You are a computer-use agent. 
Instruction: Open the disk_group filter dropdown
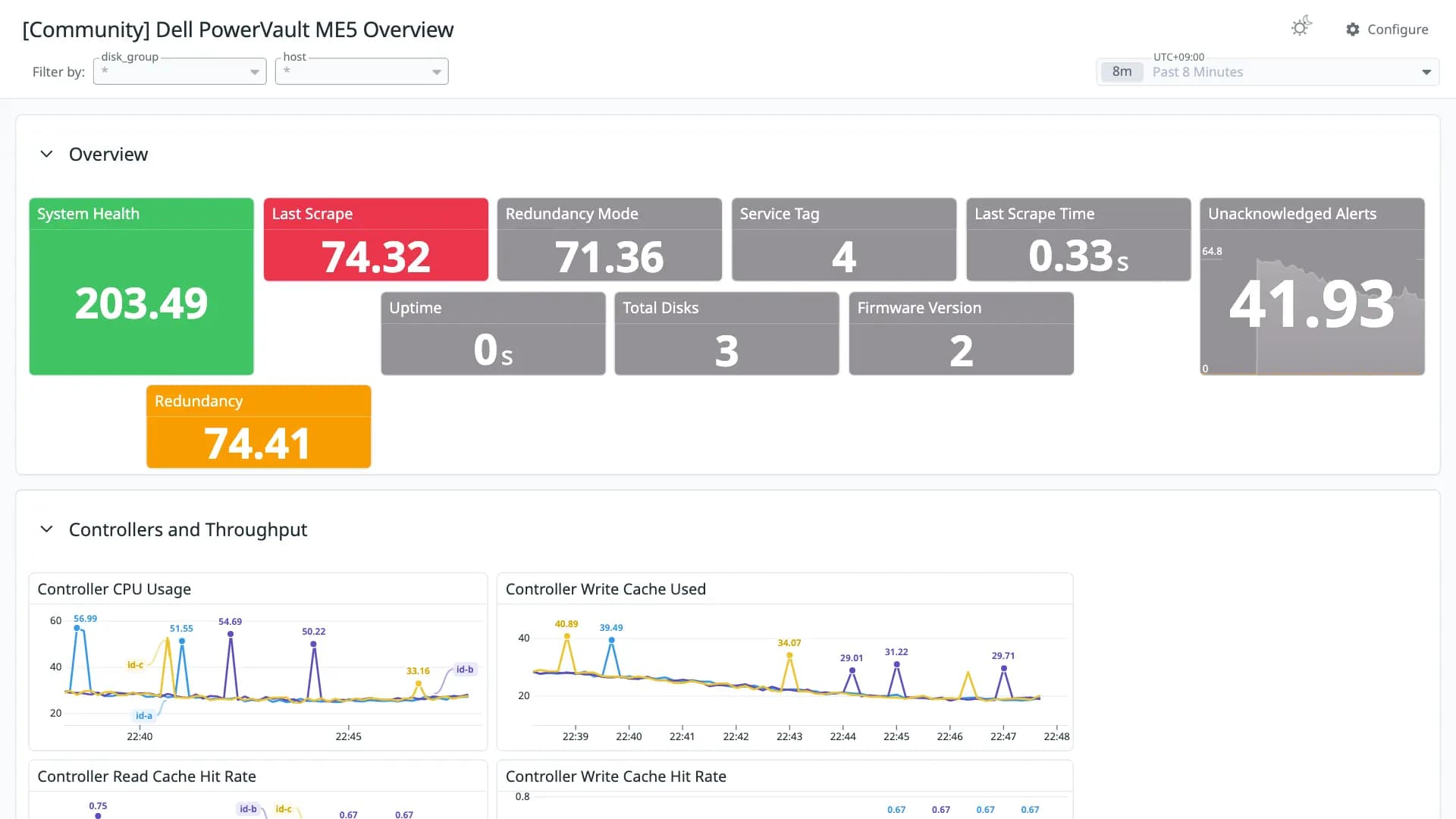pyautogui.click(x=180, y=71)
